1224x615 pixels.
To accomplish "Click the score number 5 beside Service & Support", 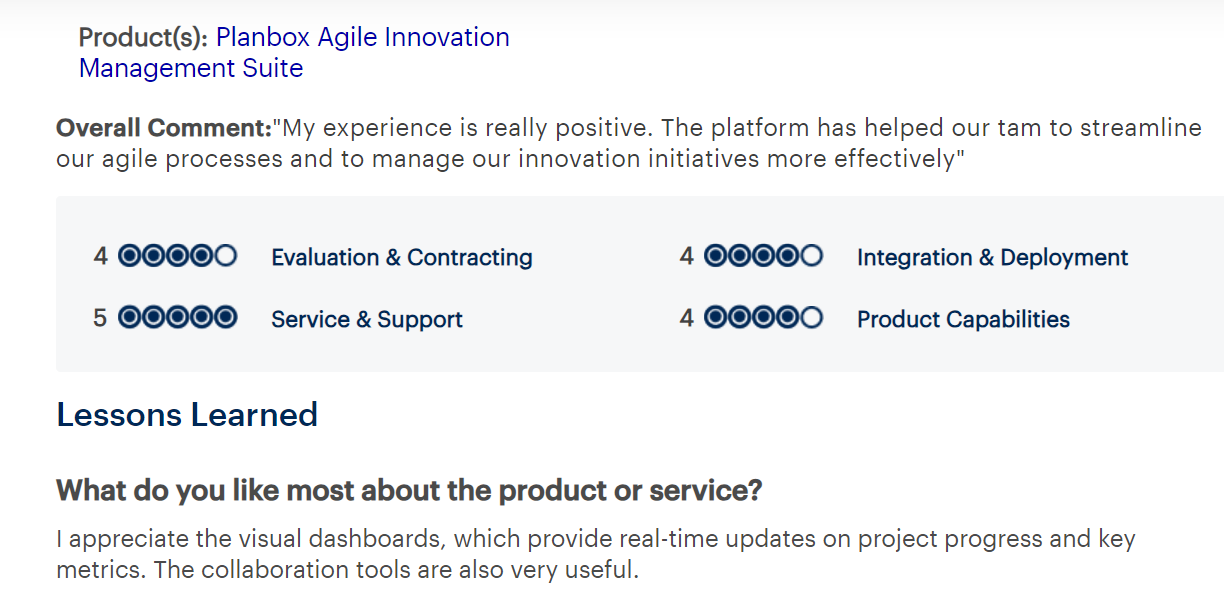I will pyautogui.click(x=100, y=318).
